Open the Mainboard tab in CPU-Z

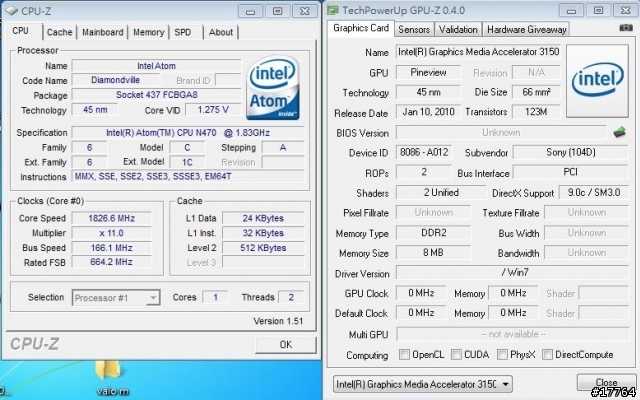pyautogui.click(x=102, y=32)
